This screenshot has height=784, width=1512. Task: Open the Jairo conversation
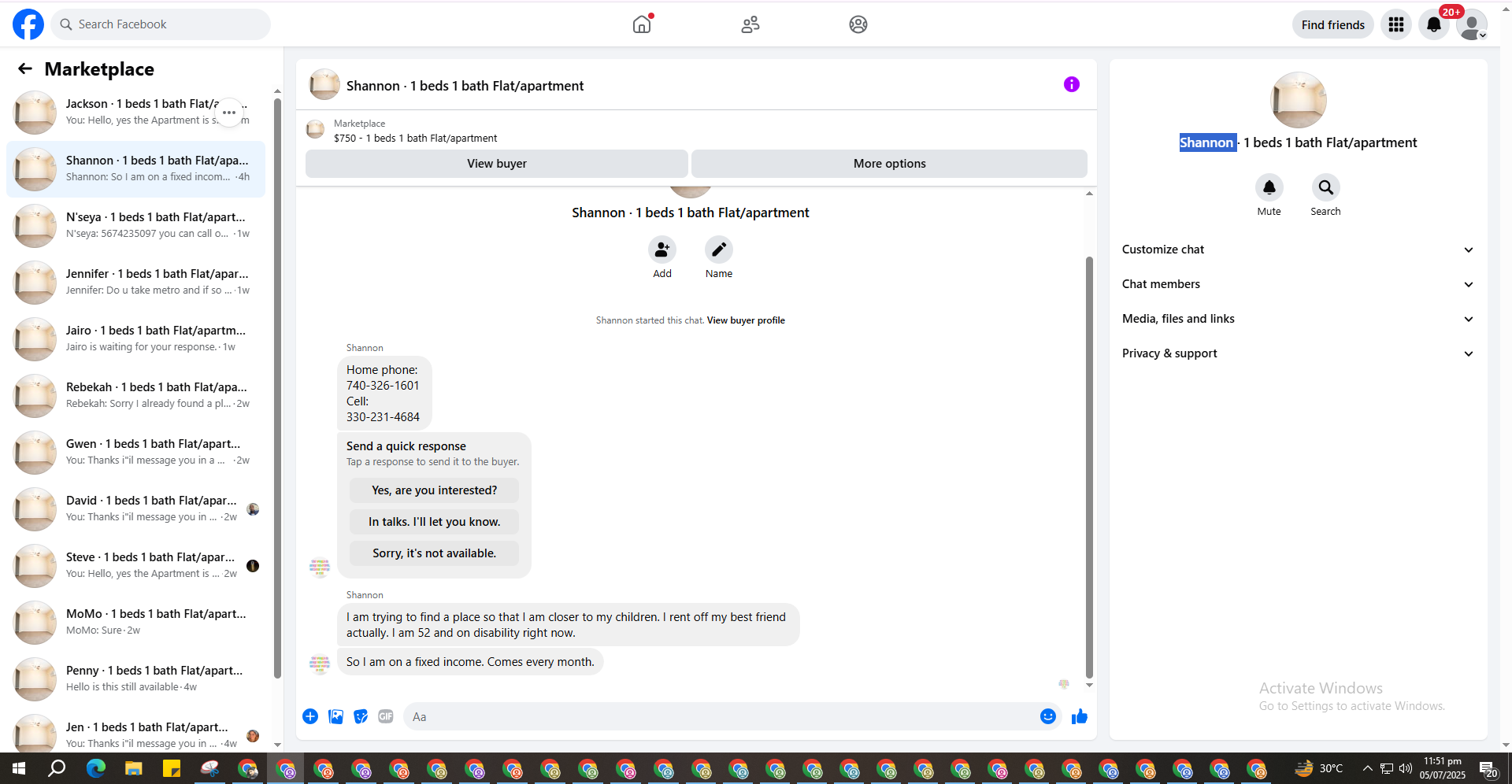coord(135,339)
